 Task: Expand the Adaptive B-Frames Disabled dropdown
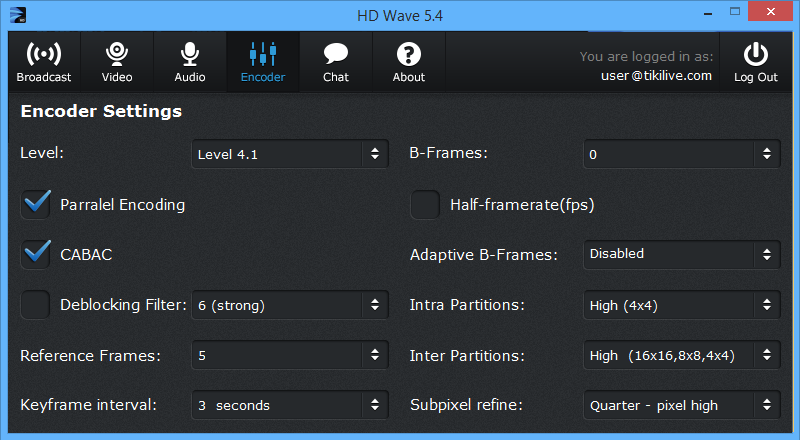point(682,255)
